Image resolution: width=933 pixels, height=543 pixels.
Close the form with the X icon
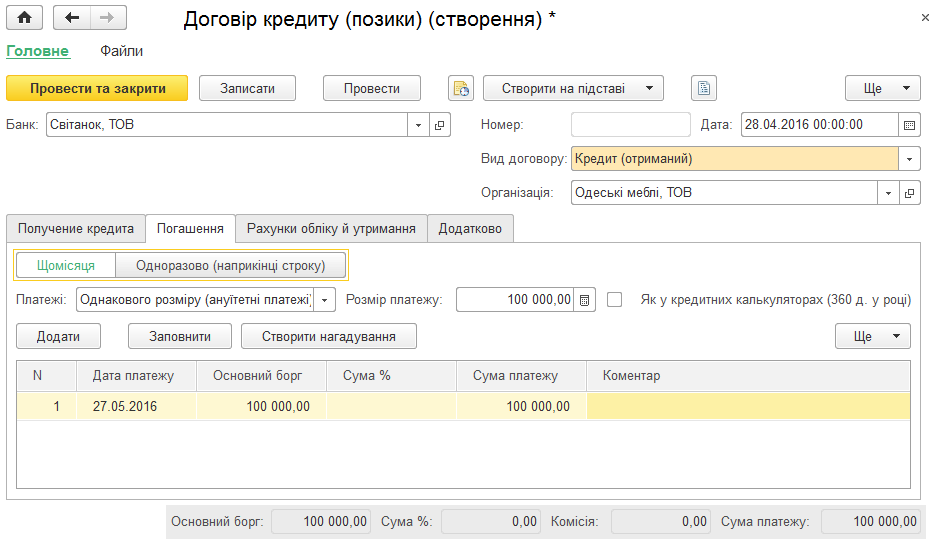925,18
